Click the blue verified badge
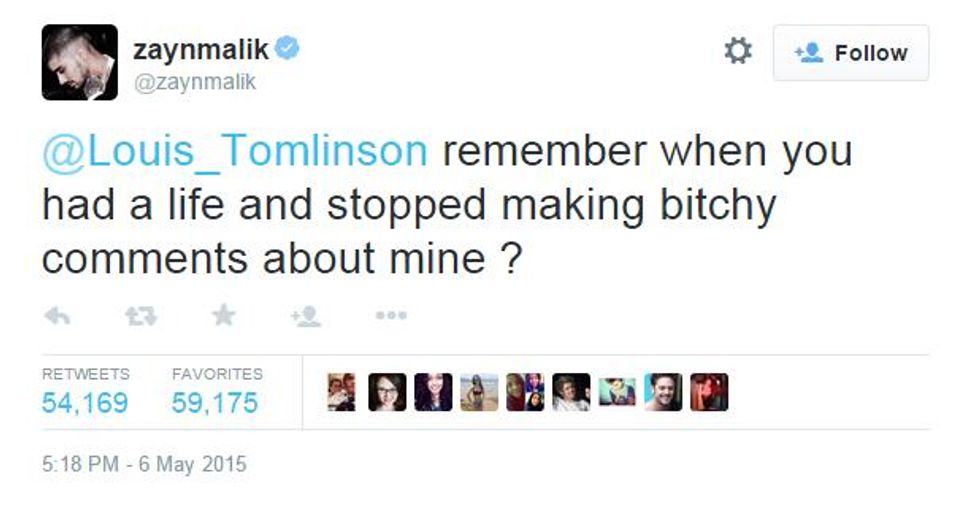The width and height of the screenshot is (980, 520). pyautogui.click(x=289, y=49)
